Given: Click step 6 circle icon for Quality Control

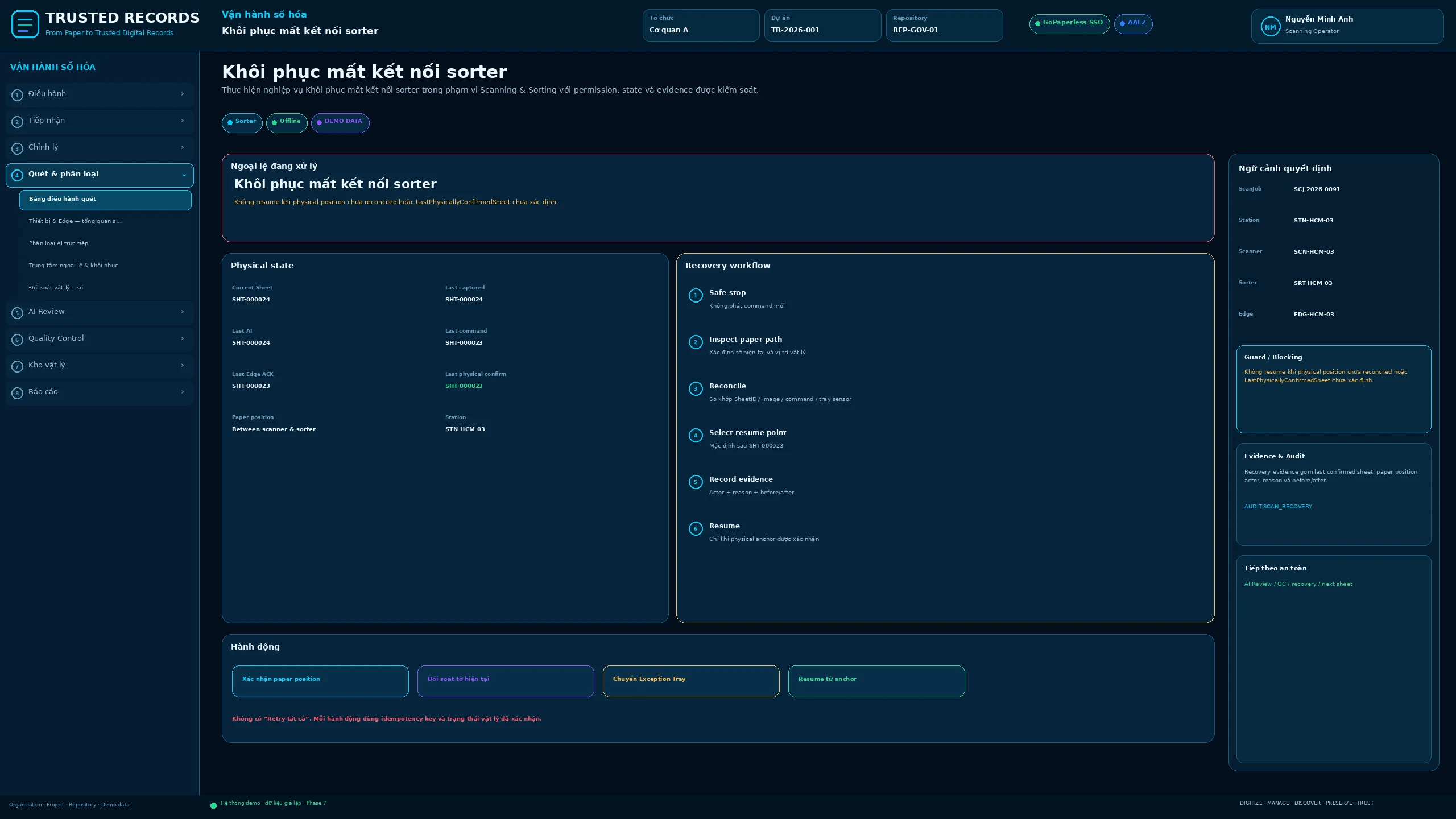Looking at the screenshot, I should tap(17, 340).
